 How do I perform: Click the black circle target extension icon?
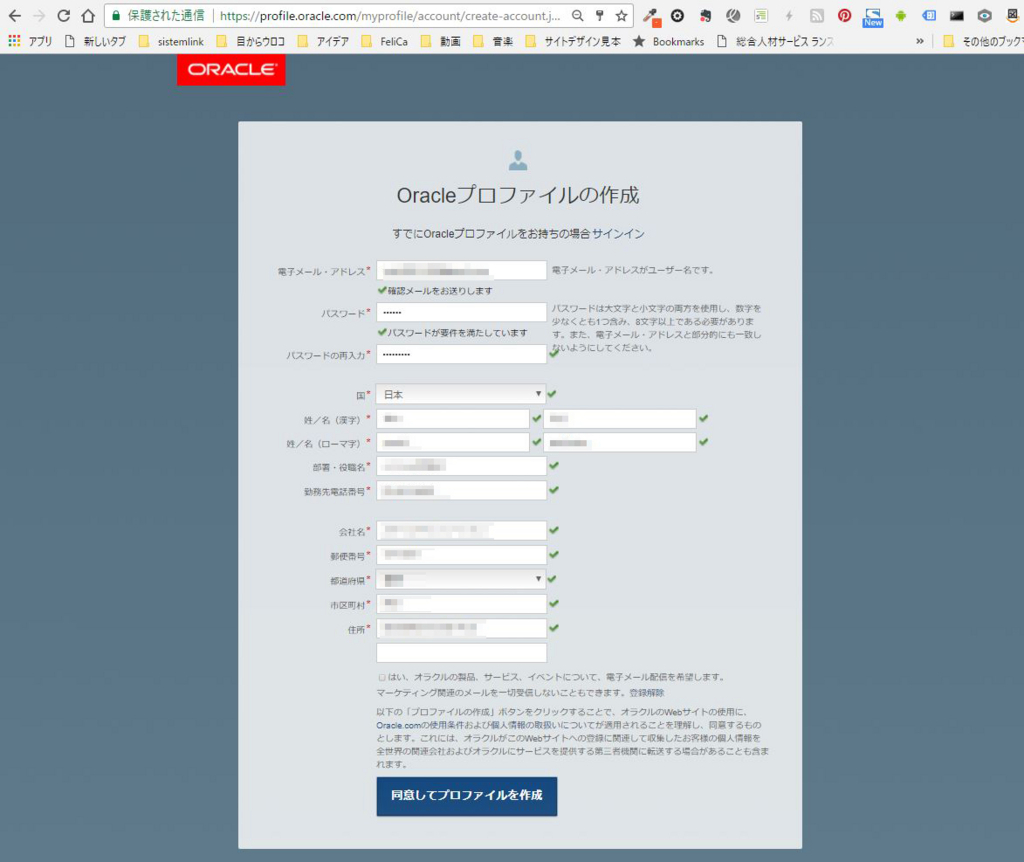677,16
